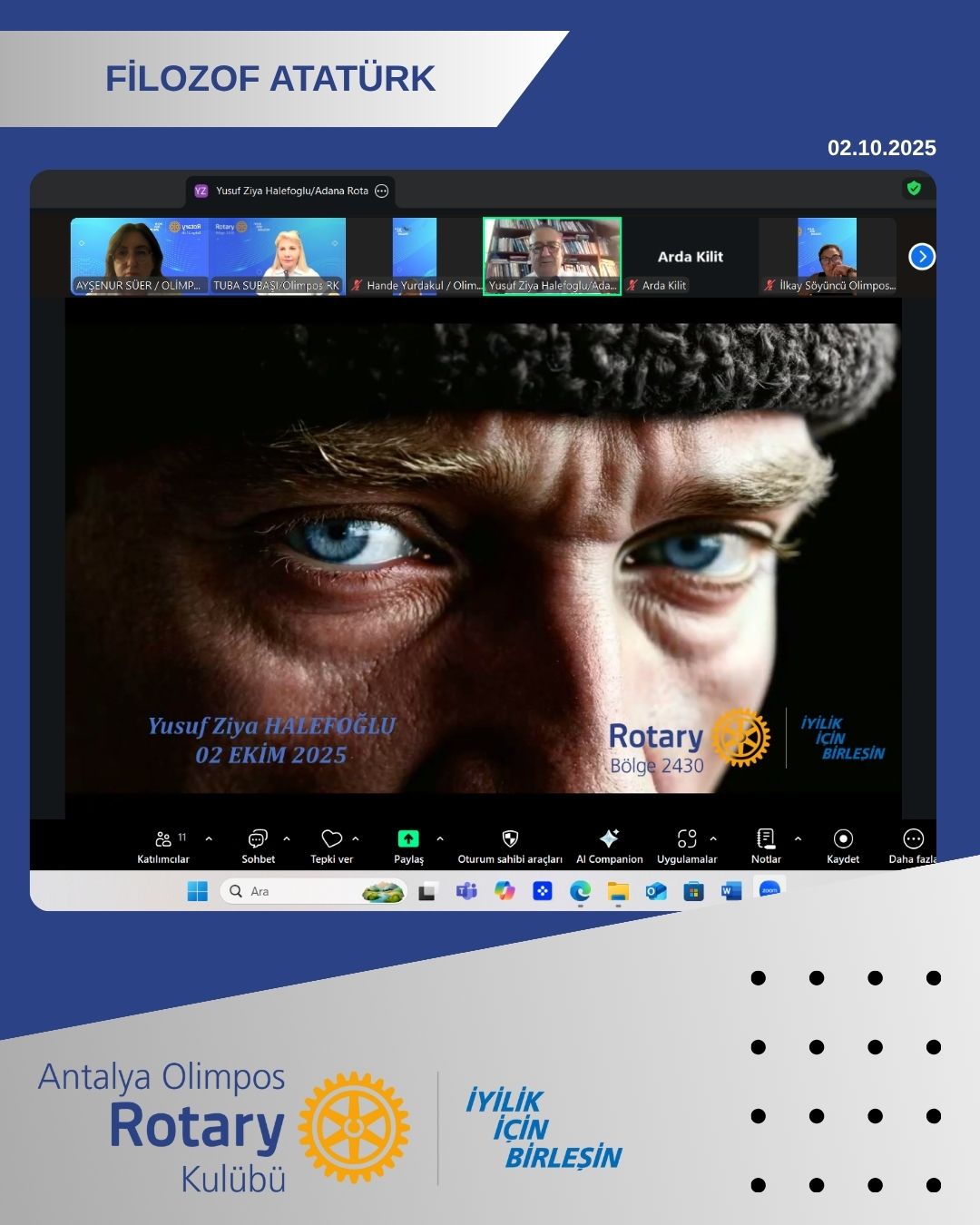This screenshot has height=1225, width=980.
Task: Open Oturum sahibi araçları host tools
Action: tap(510, 839)
